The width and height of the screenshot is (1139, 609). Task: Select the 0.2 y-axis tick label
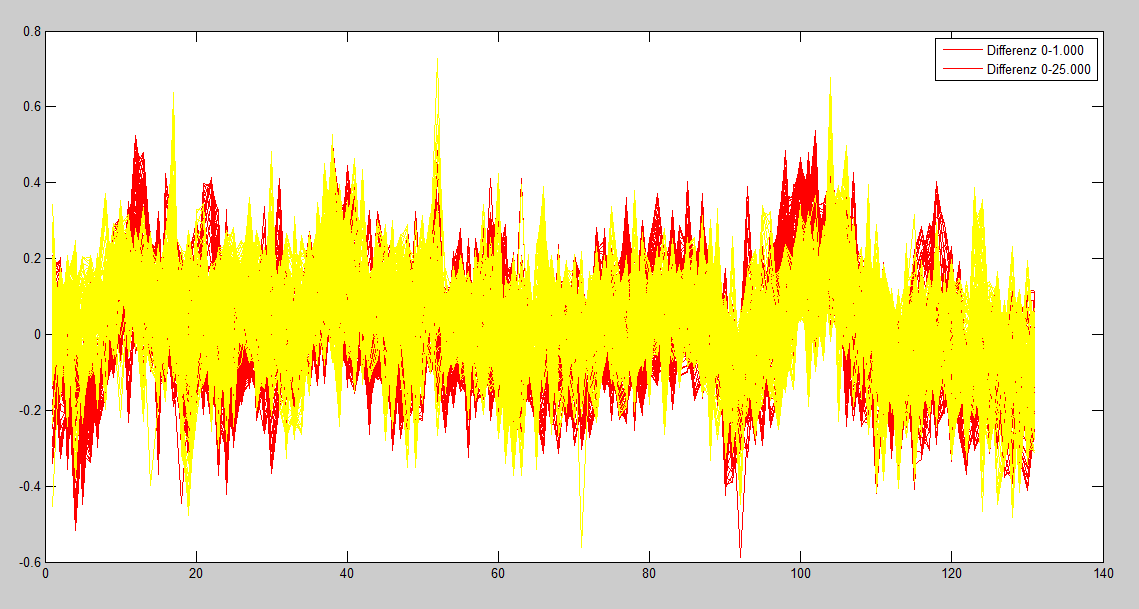pos(32,259)
